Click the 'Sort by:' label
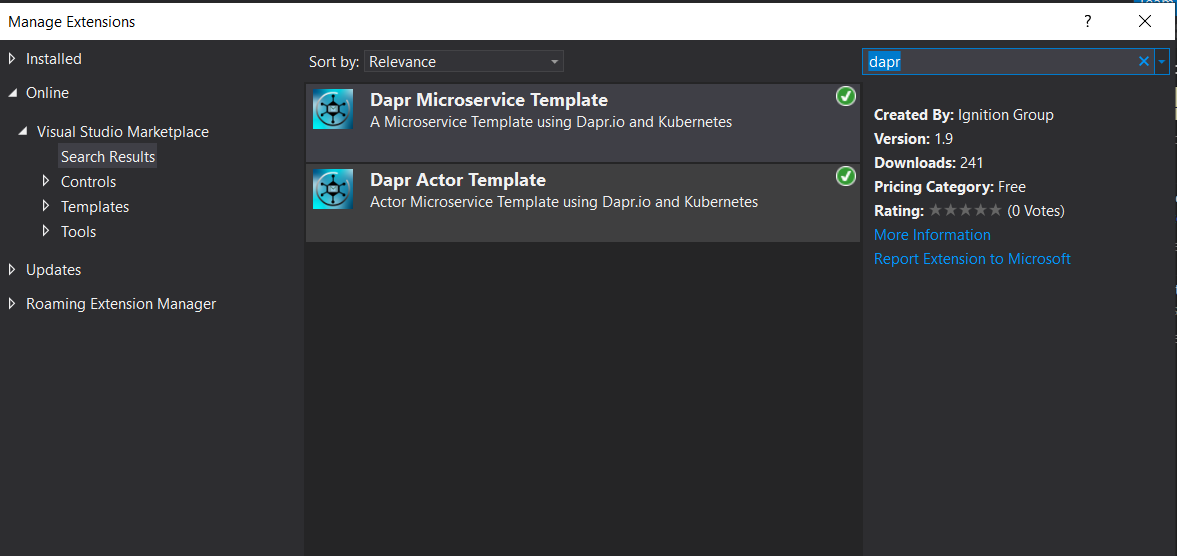 [x=334, y=62]
